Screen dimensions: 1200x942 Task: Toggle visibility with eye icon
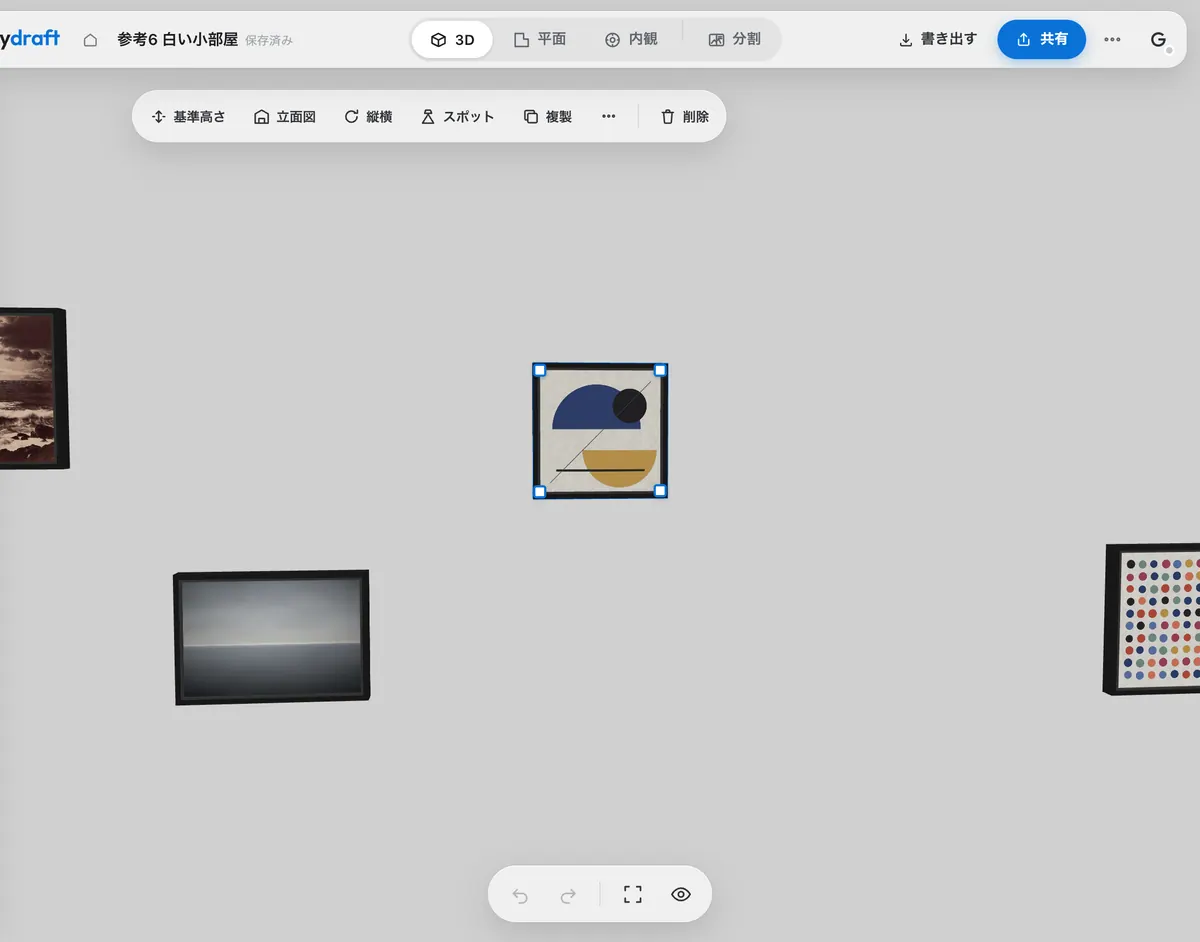pyautogui.click(x=681, y=894)
